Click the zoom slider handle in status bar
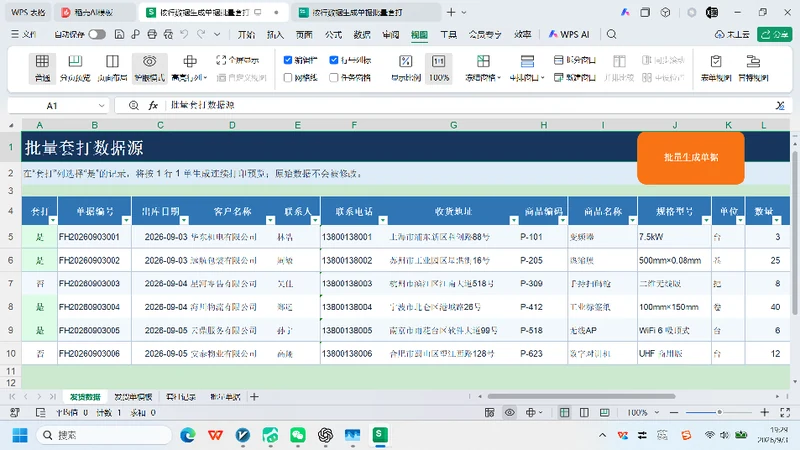This screenshot has height=450, width=800. [719, 412]
